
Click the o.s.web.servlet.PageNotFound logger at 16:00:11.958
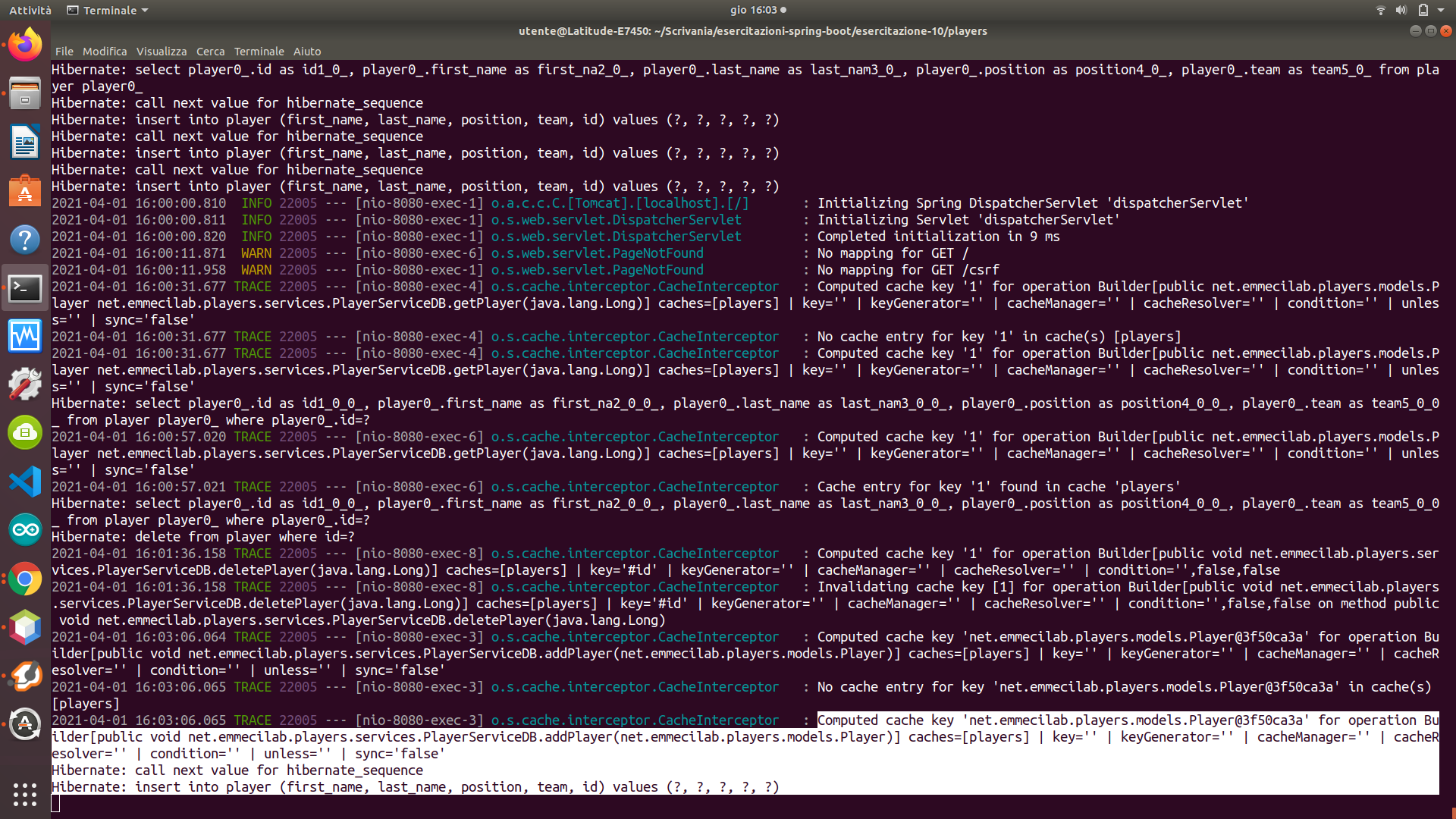597,270
